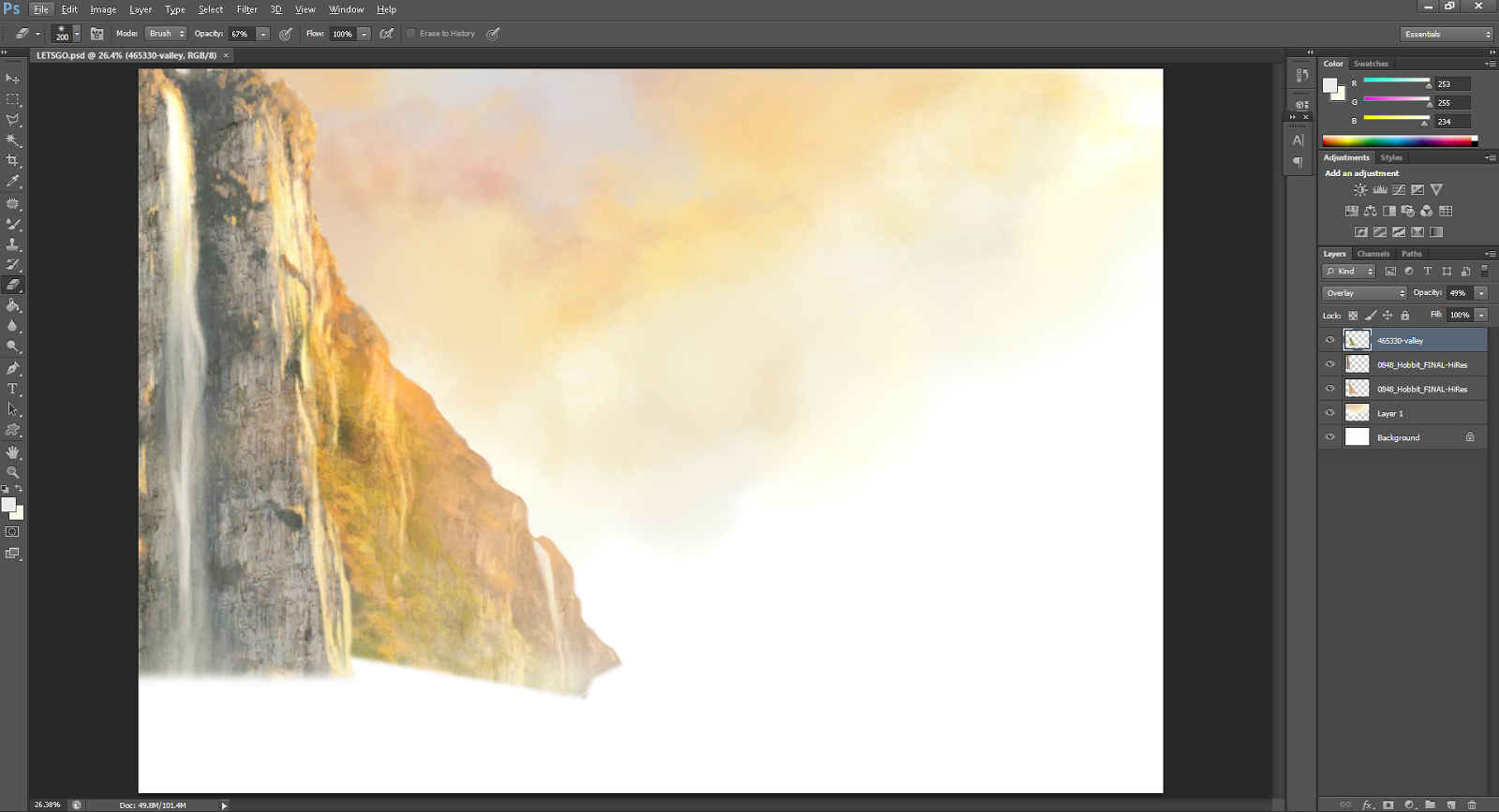Select the Magic Wand tool
The image size is (1499, 812).
pos(13,140)
